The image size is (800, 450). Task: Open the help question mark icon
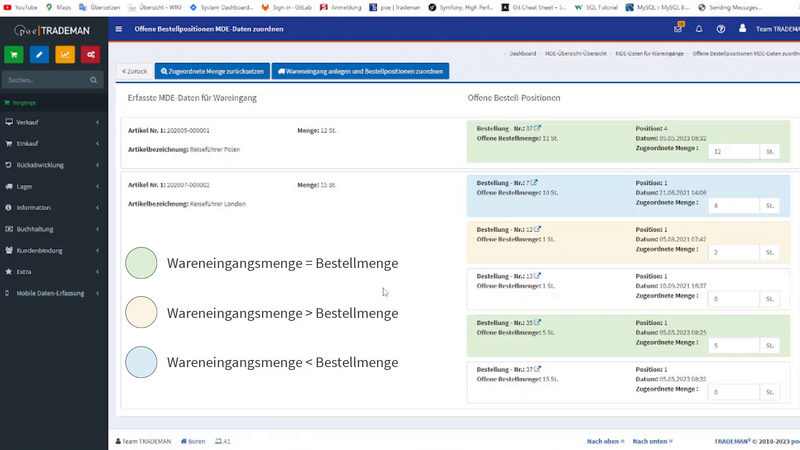click(720, 29)
